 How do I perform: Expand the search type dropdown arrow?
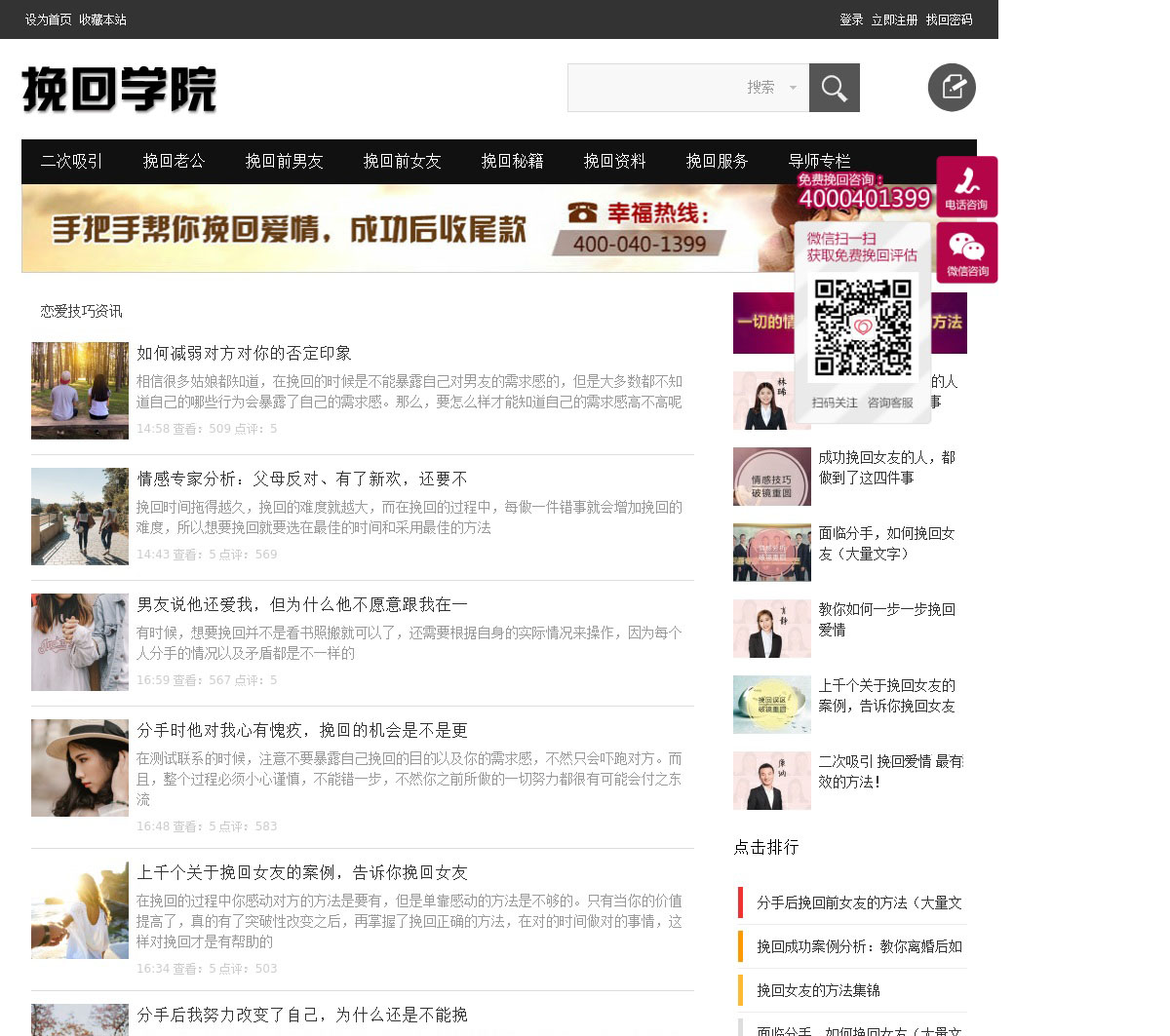[793, 88]
